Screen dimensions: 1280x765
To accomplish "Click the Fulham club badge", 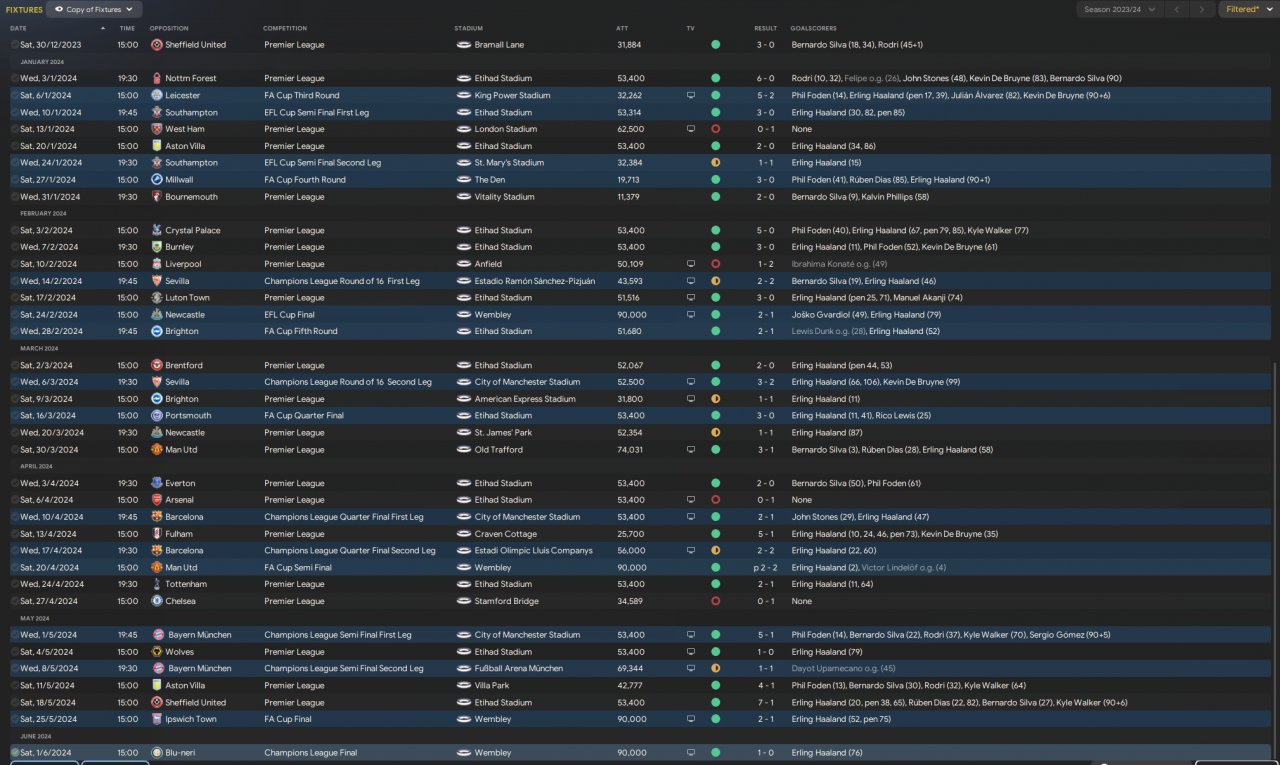I will pyautogui.click(x=157, y=534).
